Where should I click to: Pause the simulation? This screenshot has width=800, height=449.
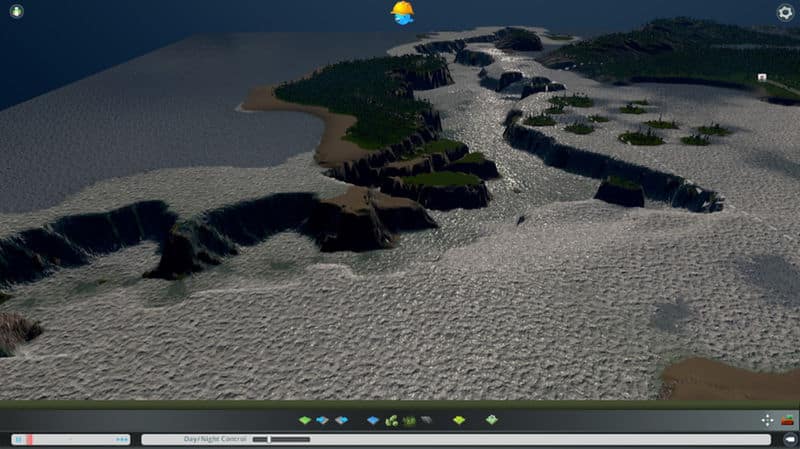coord(18,439)
